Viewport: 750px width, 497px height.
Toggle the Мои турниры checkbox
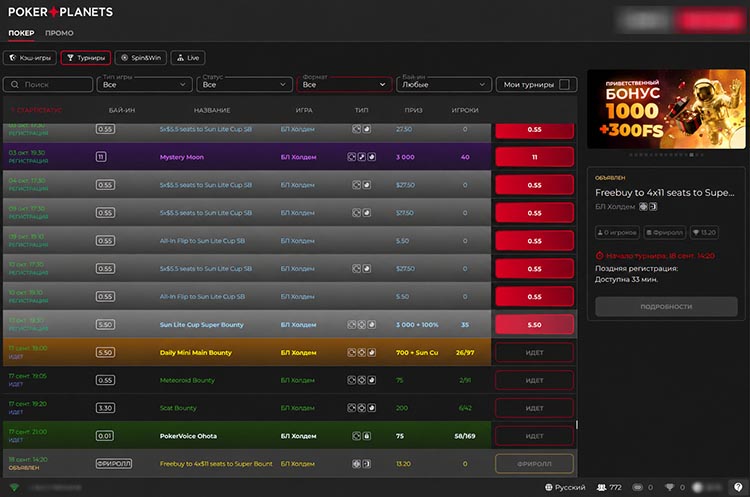[x=564, y=85]
